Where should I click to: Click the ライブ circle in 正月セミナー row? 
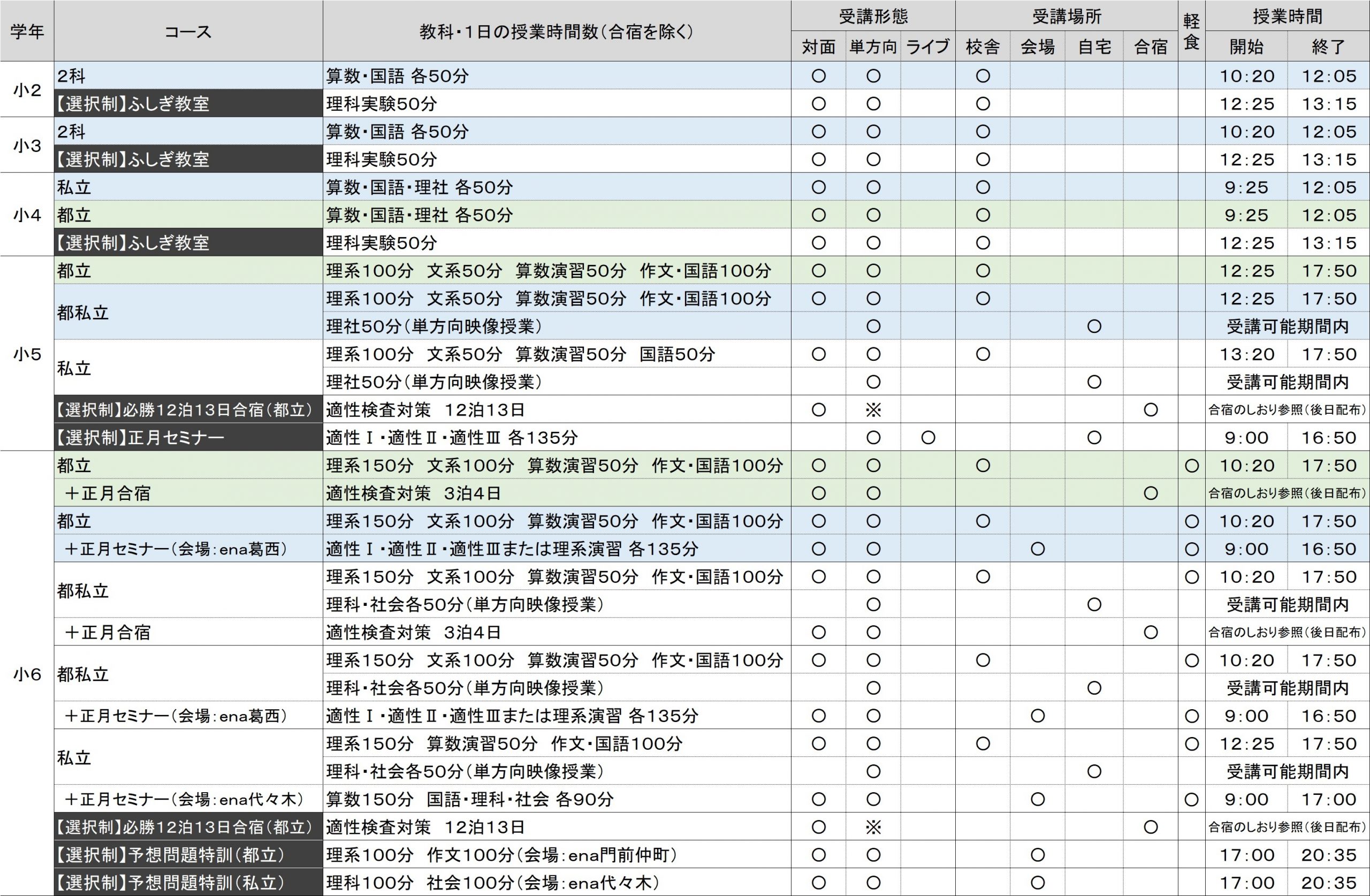click(x=928, y=438)
